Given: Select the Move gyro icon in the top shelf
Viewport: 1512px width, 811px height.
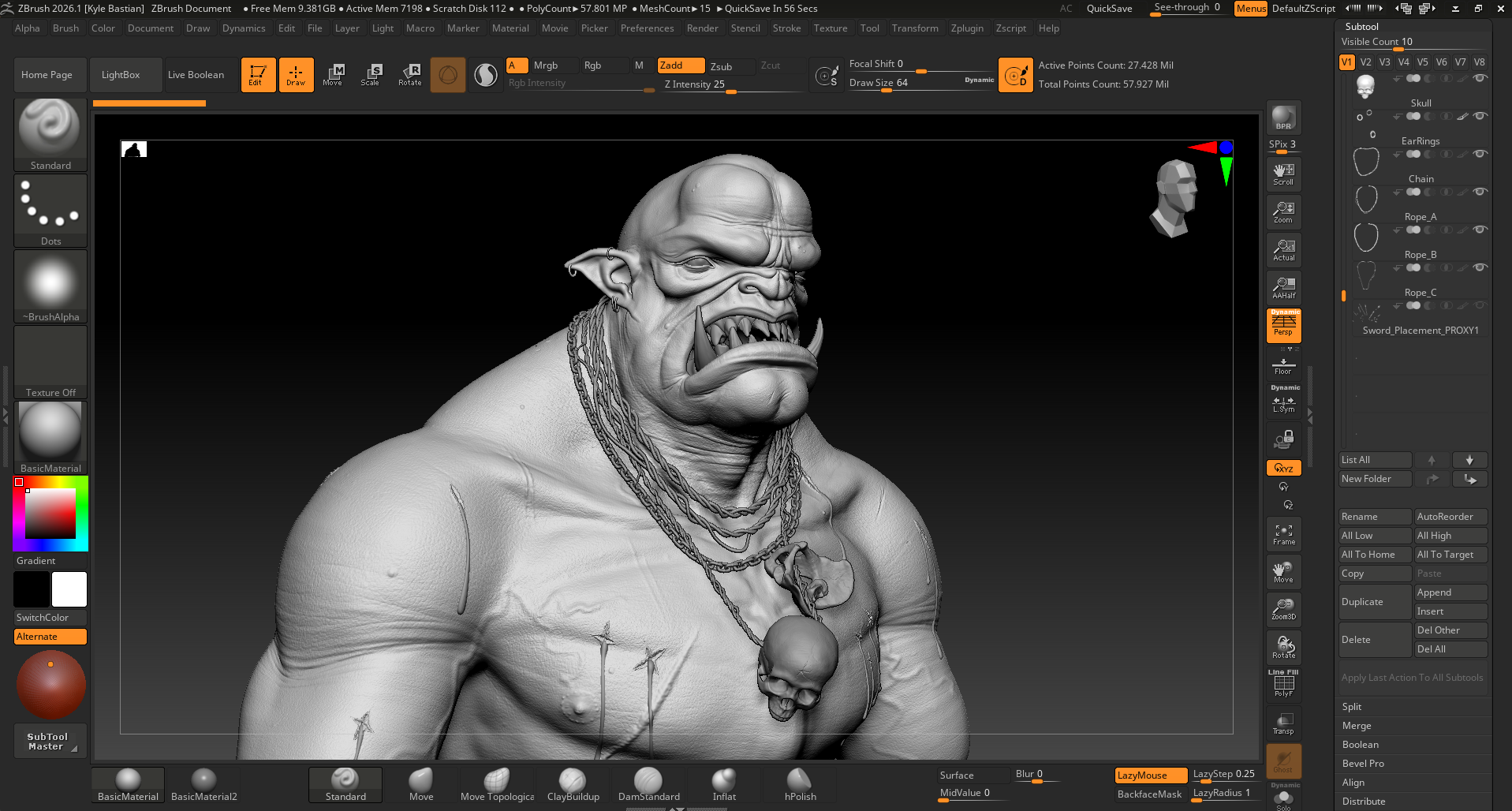Looking at the screenshot, I should pos(334,74).
